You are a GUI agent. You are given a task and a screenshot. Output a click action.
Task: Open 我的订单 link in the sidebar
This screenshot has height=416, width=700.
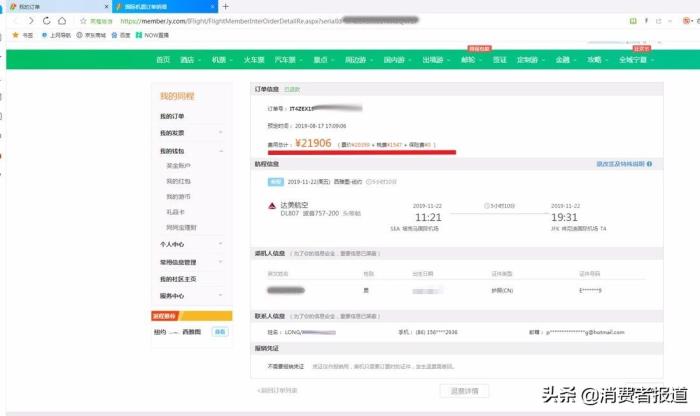pos(173,116)
